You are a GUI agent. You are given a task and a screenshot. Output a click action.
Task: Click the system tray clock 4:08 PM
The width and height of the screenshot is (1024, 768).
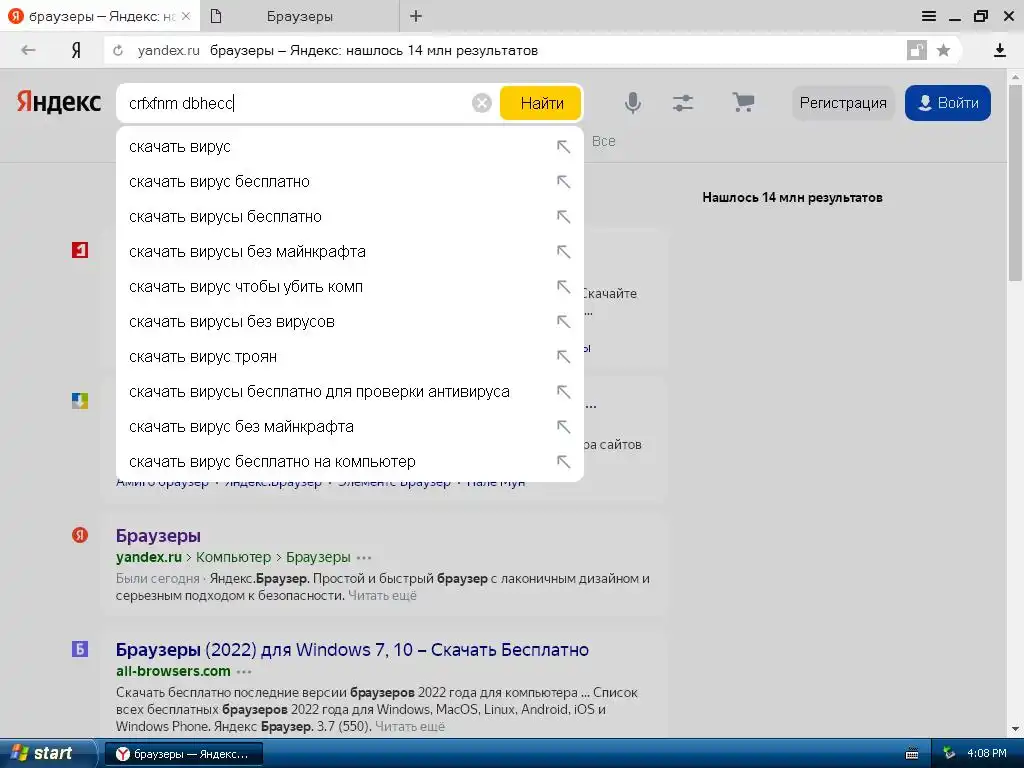(x=986, y=753)
